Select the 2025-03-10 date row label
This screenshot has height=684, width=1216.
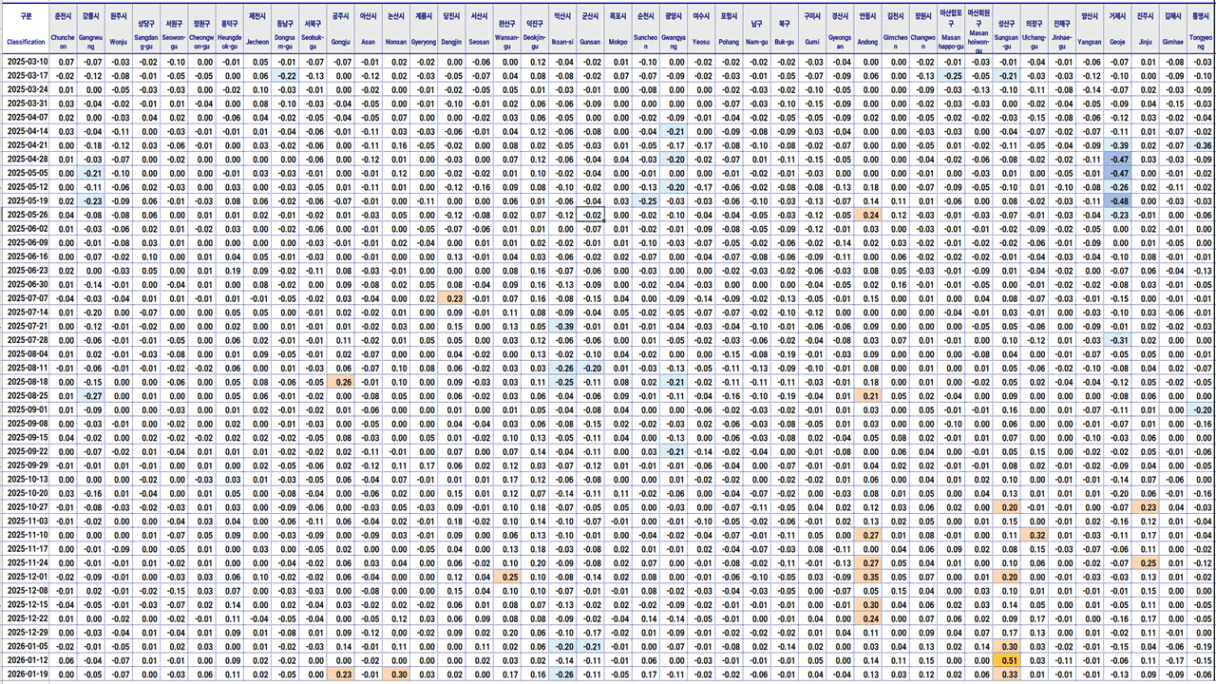26,62
